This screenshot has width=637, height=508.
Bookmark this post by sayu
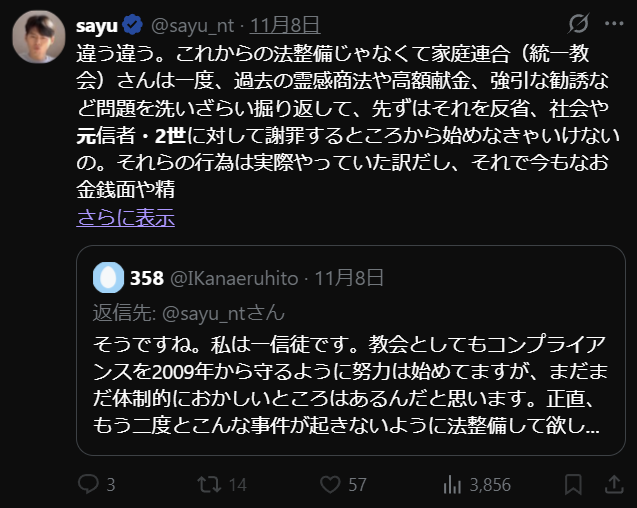[x=573, y=484]
